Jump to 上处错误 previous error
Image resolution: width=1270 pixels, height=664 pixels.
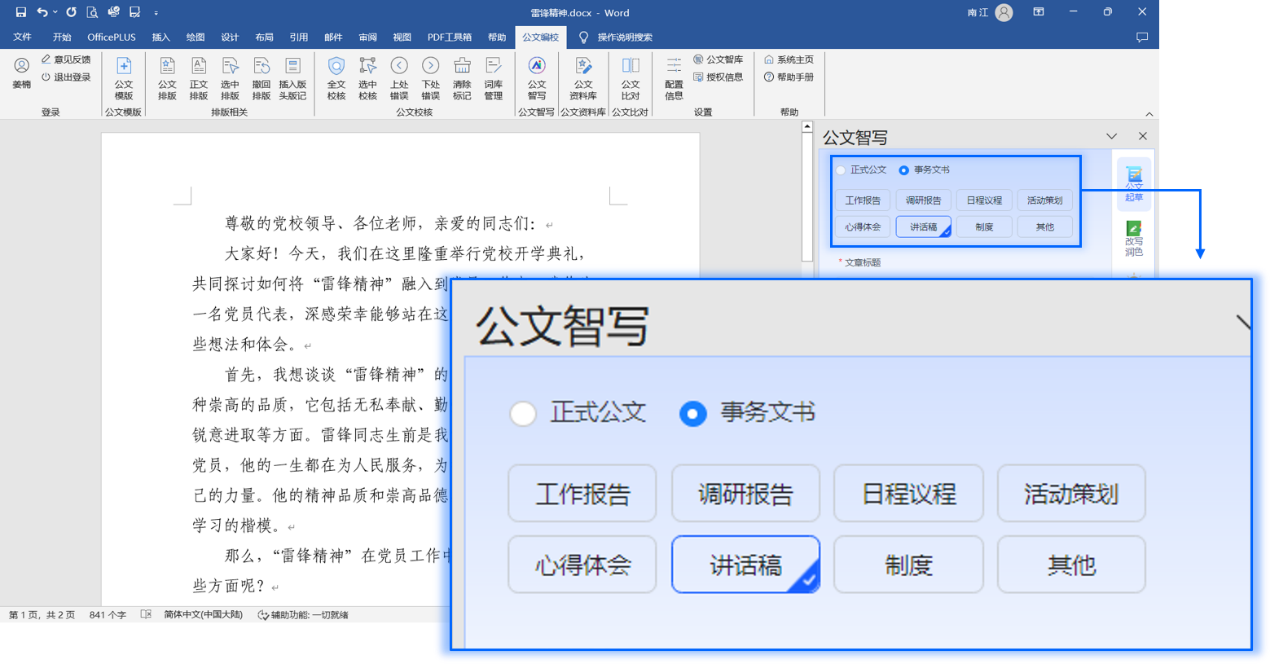[399, 78]
